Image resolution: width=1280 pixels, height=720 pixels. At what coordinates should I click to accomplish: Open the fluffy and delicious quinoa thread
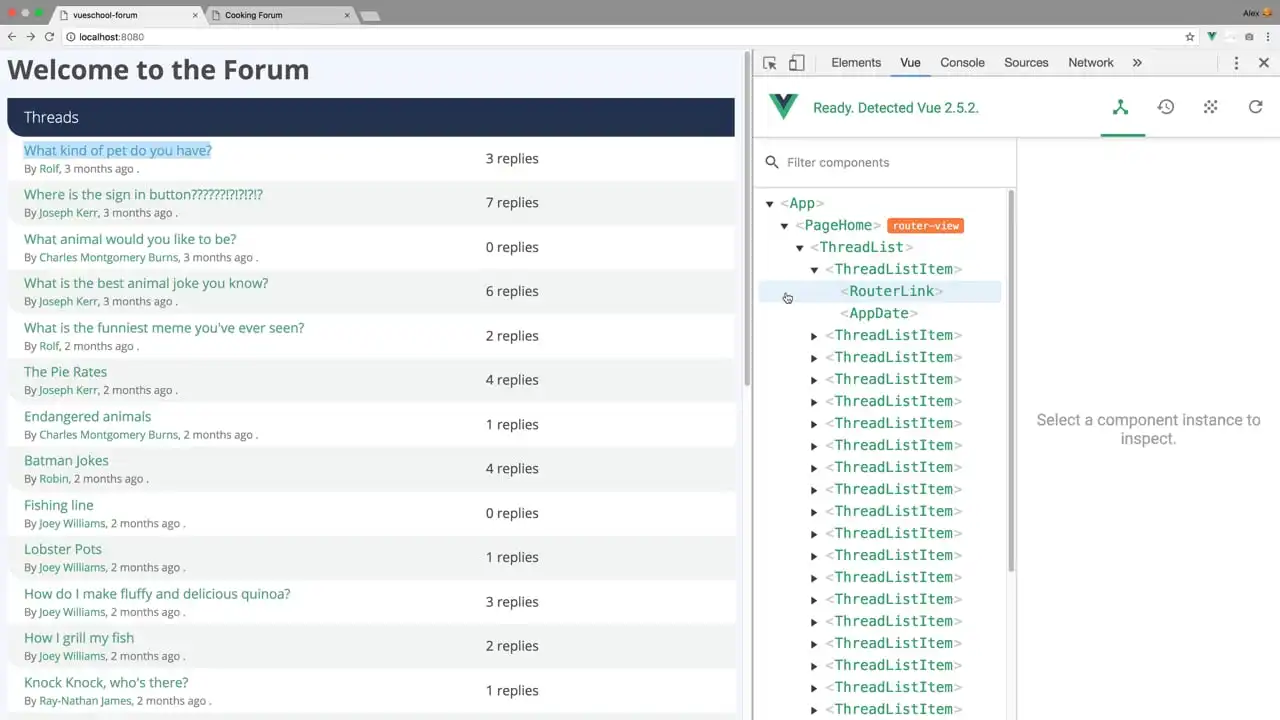click(x=157, y=593)
